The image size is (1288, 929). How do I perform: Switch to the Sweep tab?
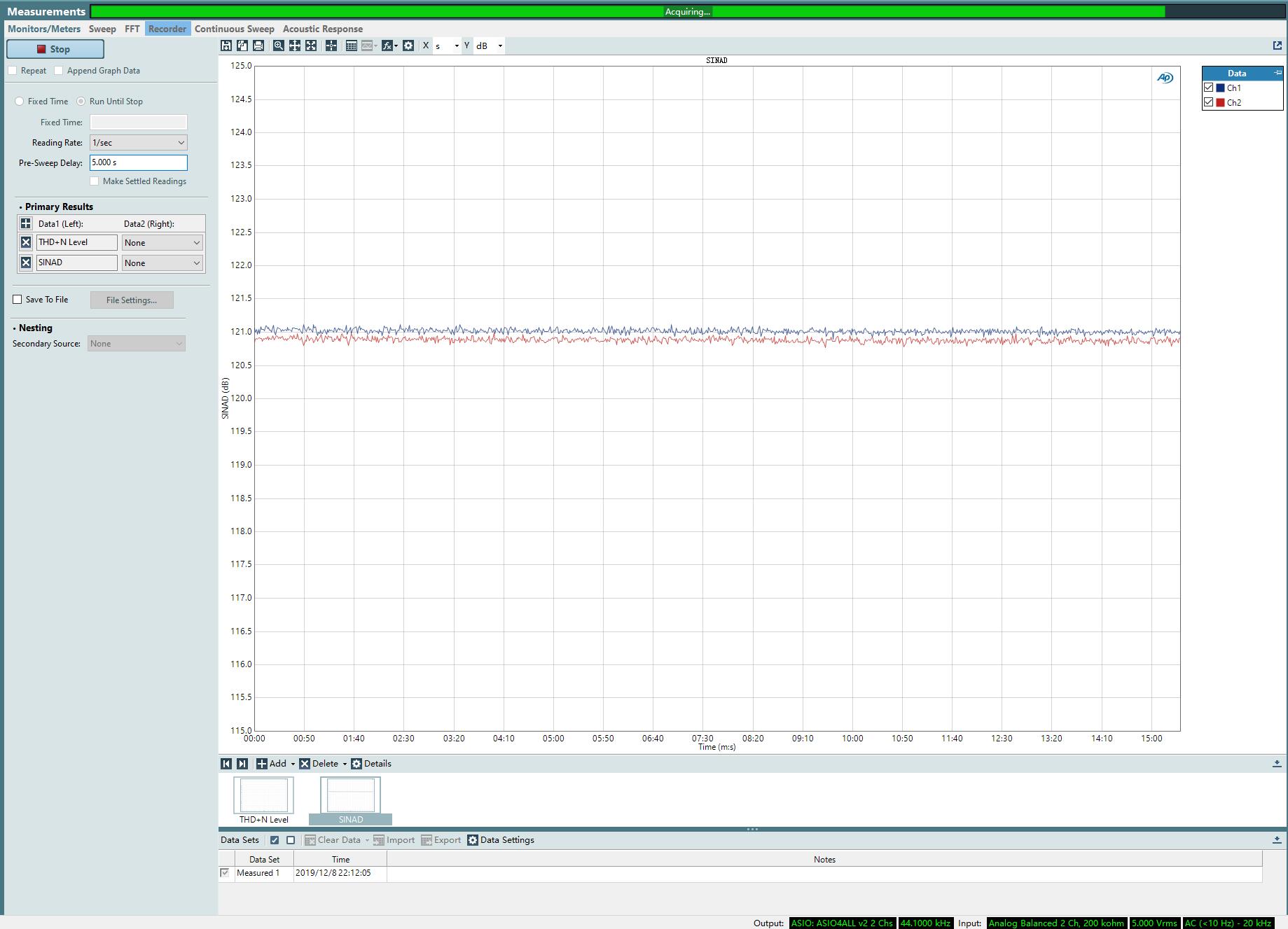coord(102,29)
